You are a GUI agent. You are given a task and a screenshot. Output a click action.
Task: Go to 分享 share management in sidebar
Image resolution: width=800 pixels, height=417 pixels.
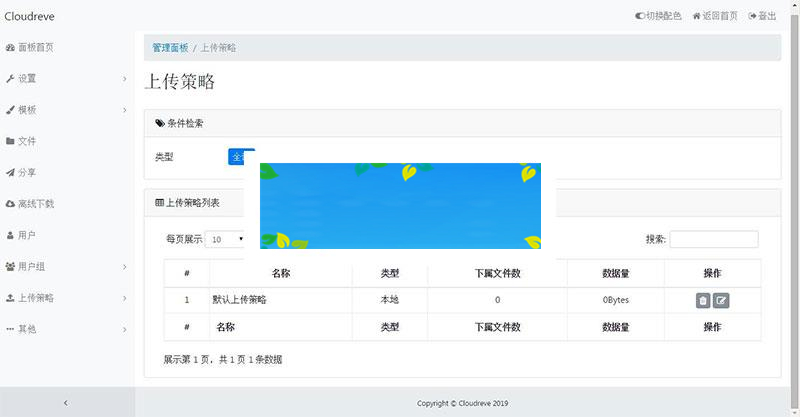27,172
